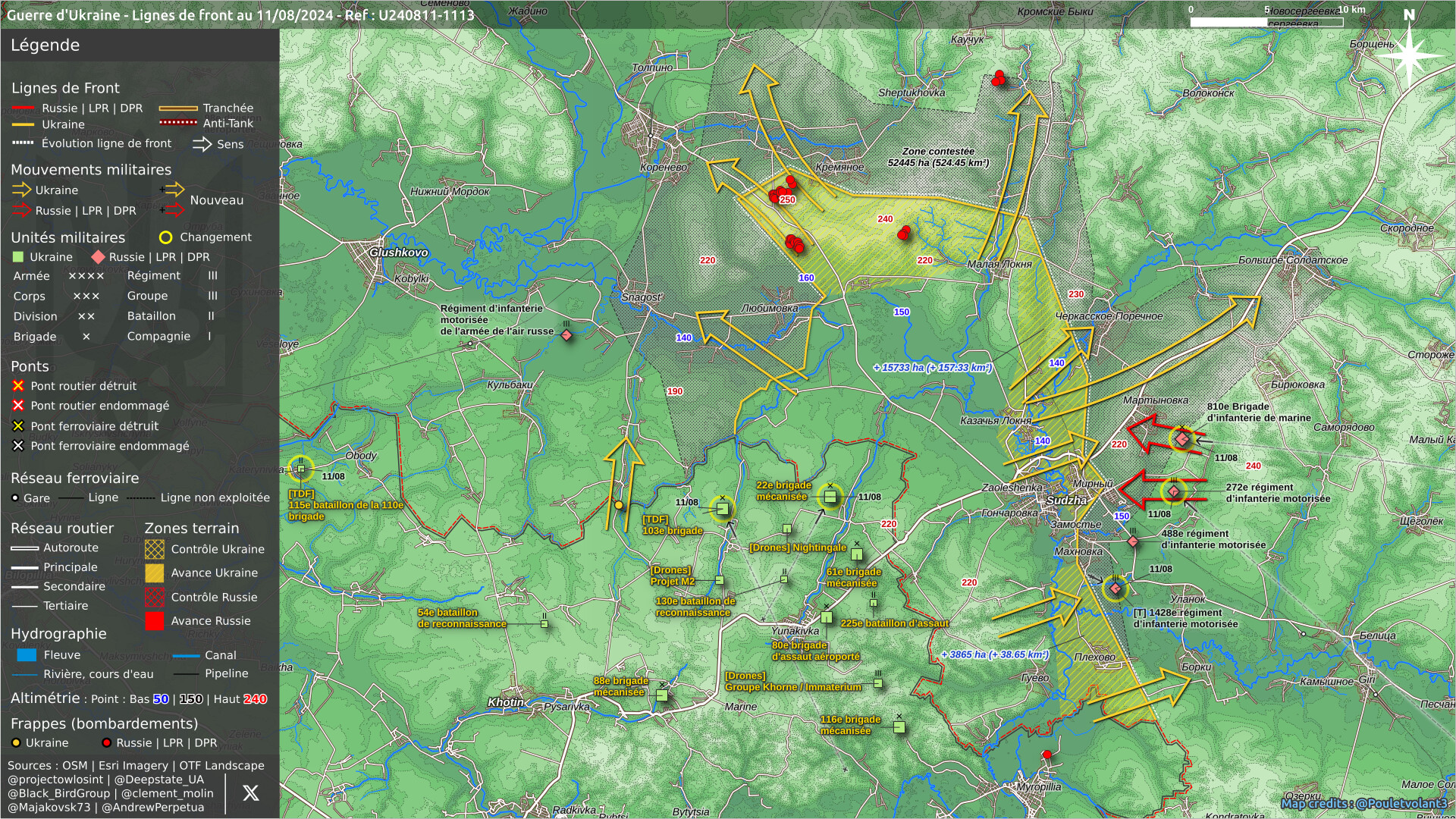
Task: Click the 88e brigade mécanisée unit marker
Action: (x=661, y=695)
